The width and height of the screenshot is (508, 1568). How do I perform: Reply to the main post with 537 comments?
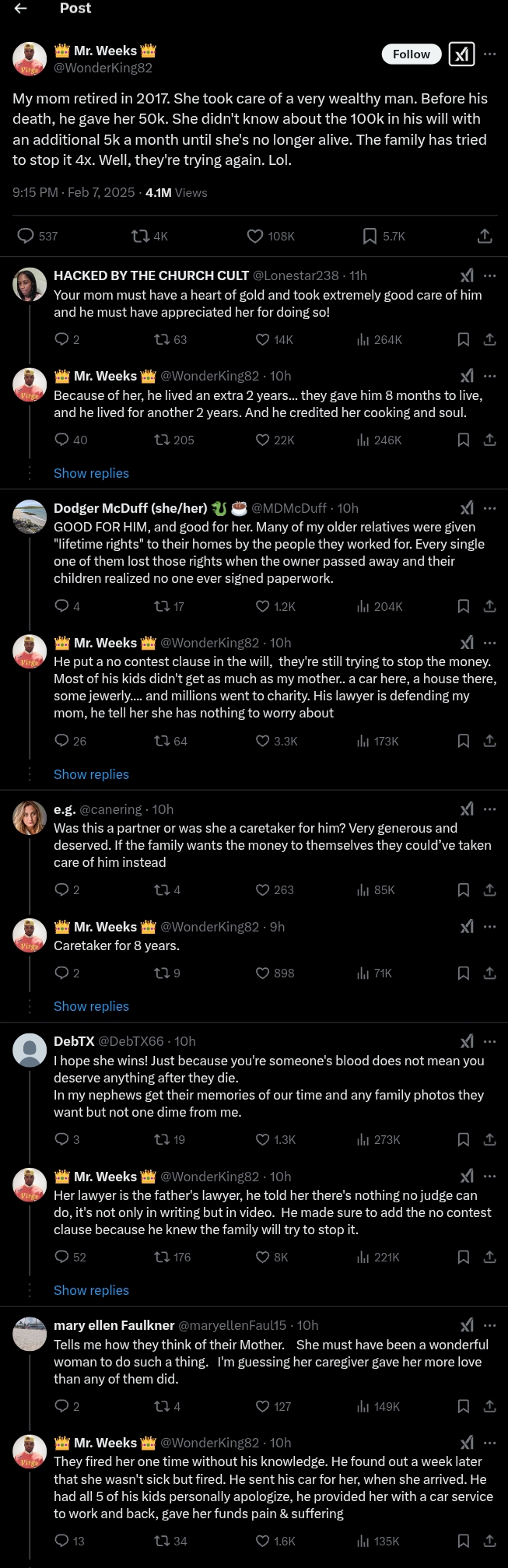26,236
